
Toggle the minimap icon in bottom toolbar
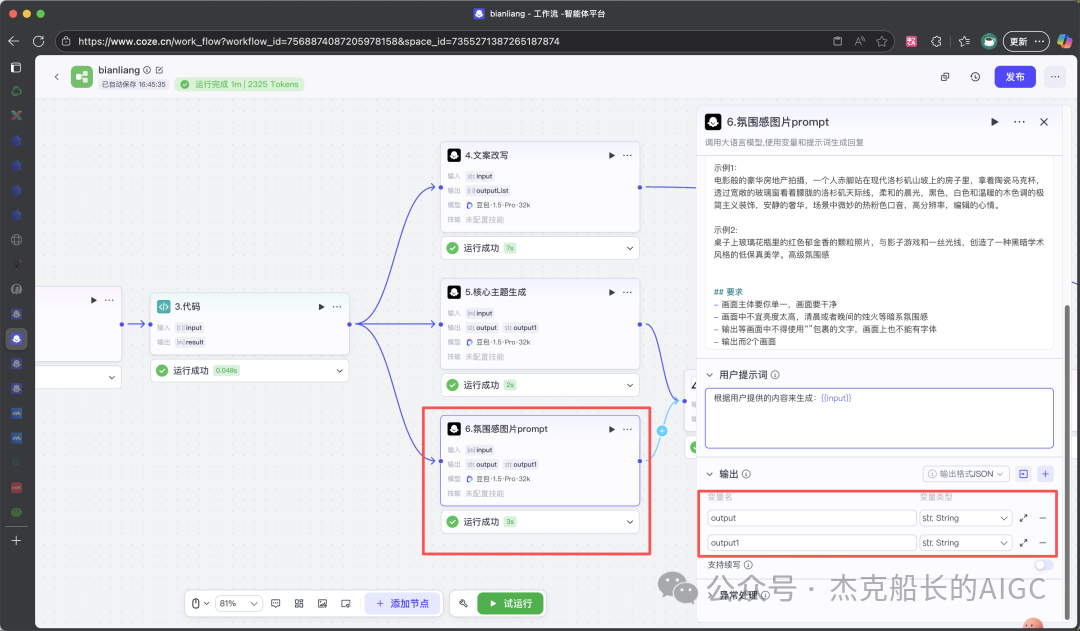[346, 603]
